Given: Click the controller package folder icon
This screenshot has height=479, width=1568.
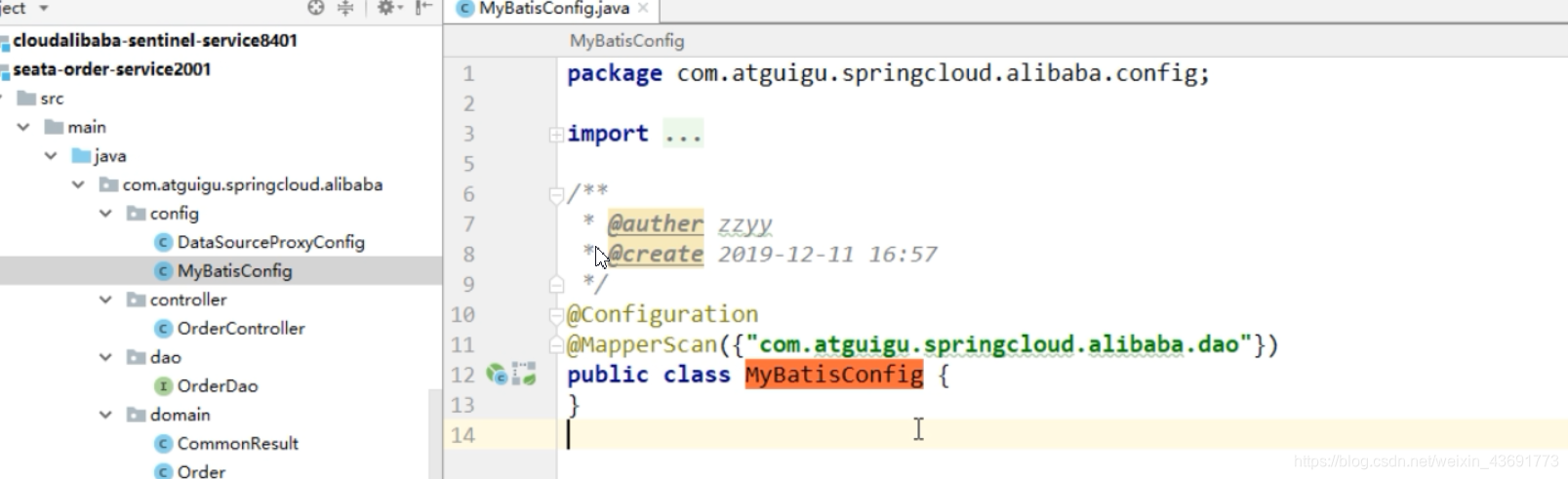Looking at the screenshot, I should pyautogui.click(x=136, y=299).
